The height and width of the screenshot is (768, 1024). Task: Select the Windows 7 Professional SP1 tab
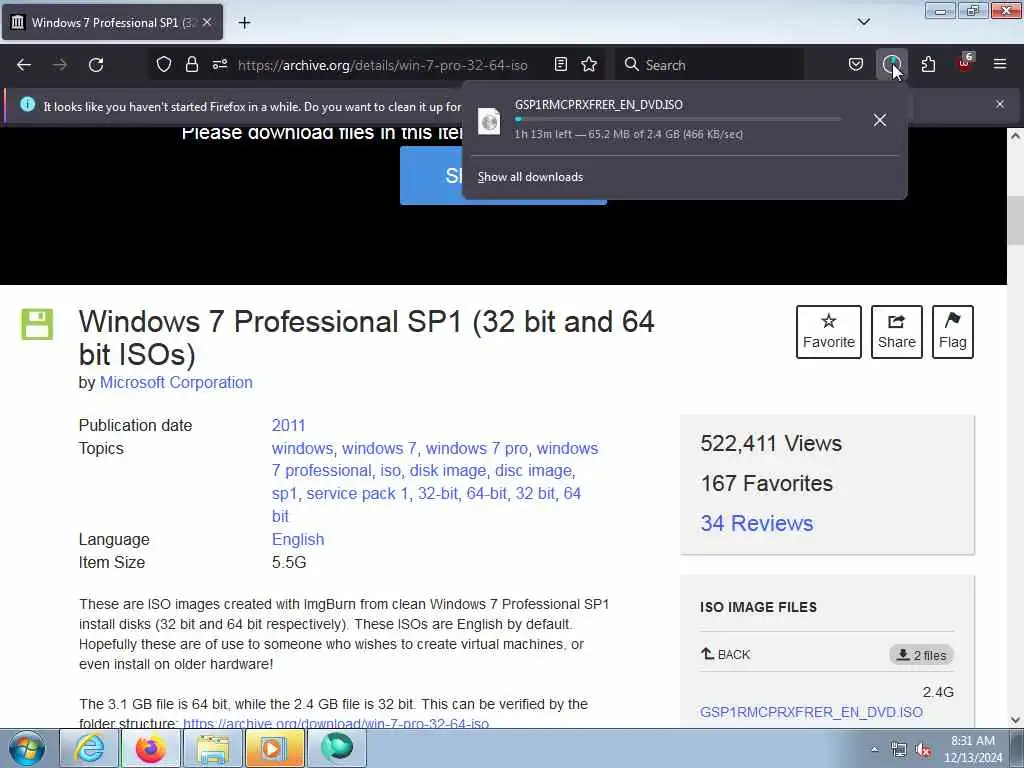coord(112,22)
